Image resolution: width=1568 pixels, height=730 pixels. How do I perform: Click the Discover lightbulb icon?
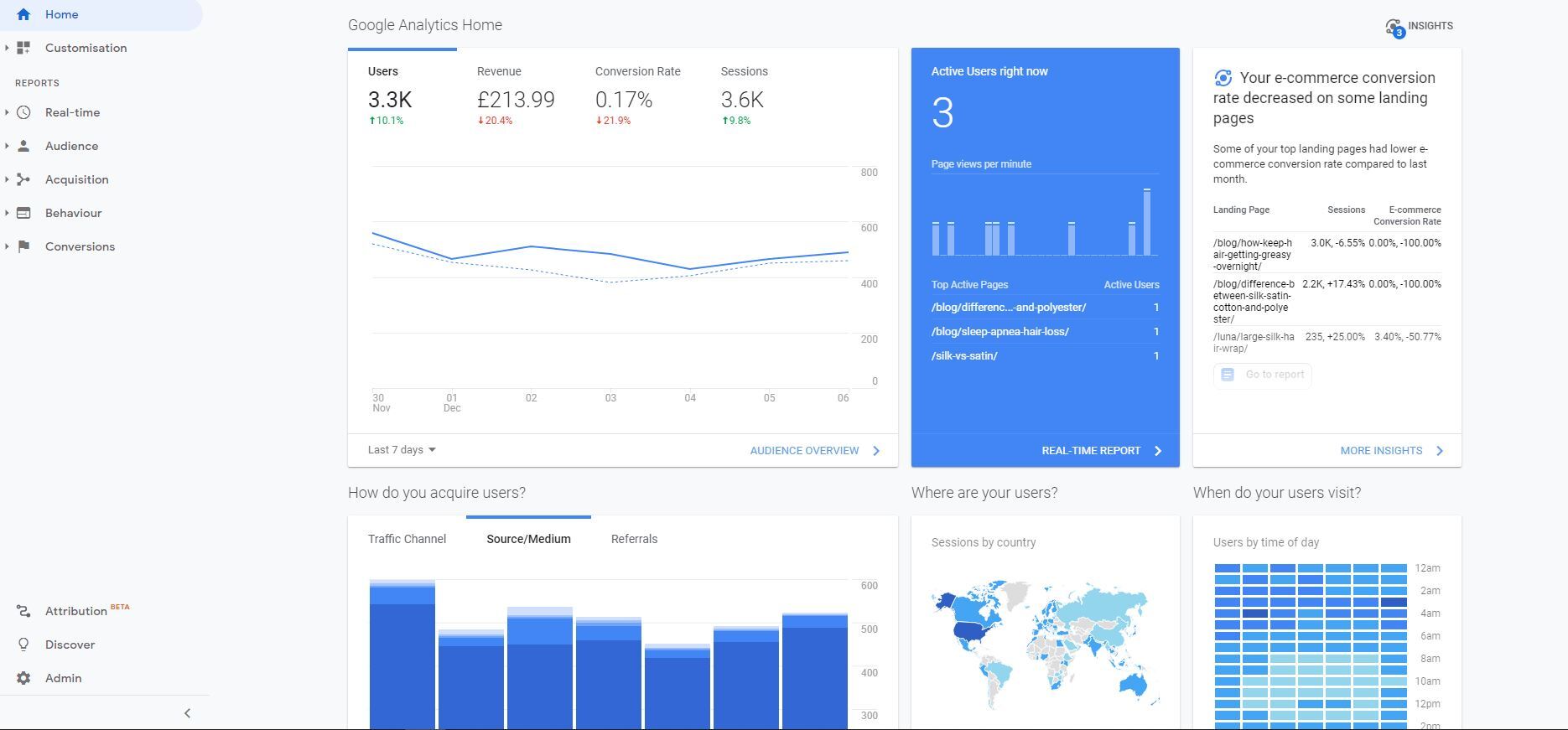tap(23, 645)
